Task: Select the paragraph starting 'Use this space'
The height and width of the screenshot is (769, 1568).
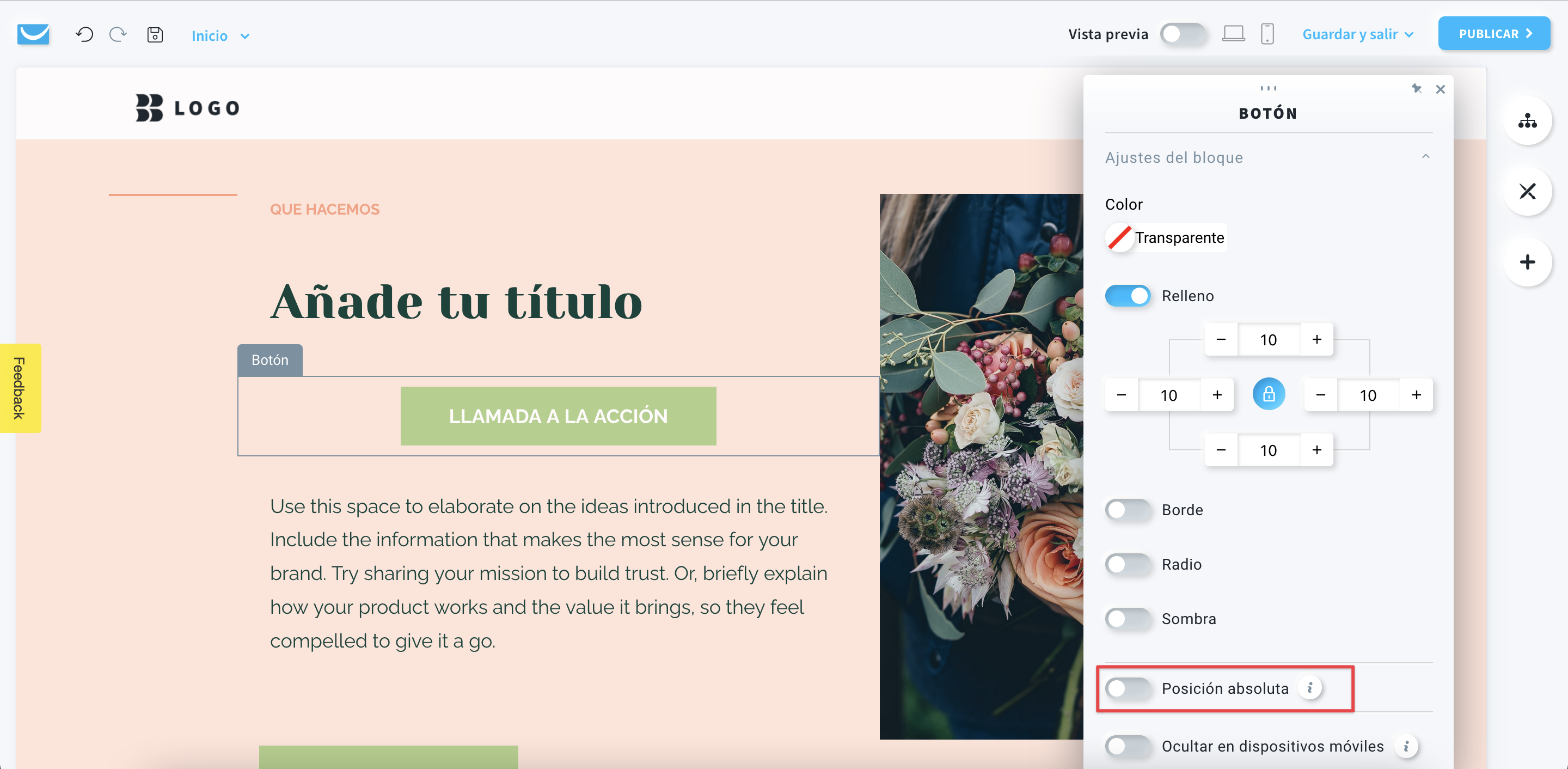Action: [x=549, y=573]
